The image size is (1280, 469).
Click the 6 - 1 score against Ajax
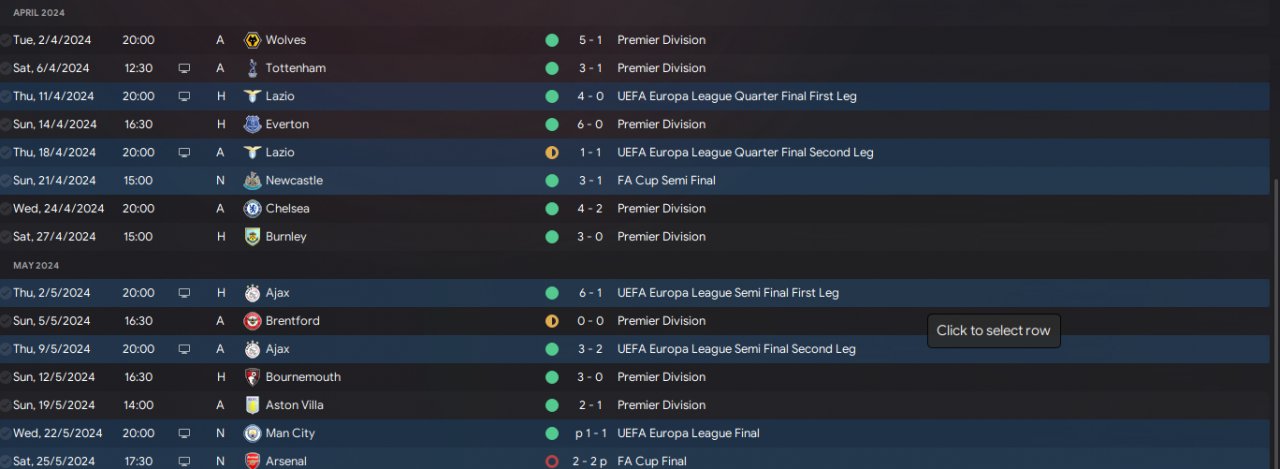[x=589, y=293]
